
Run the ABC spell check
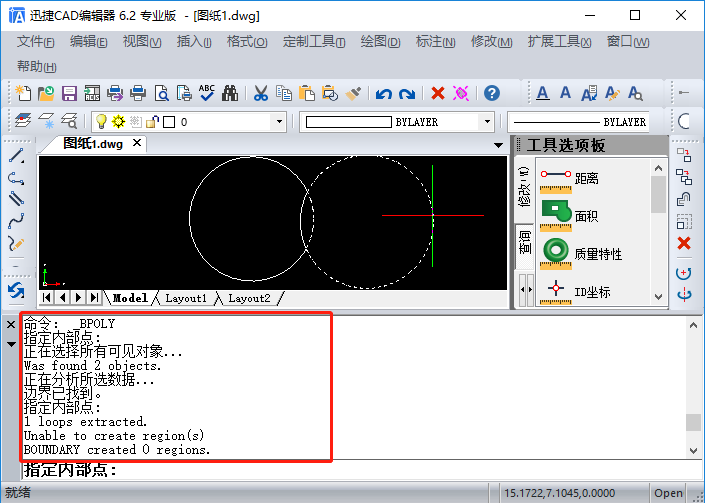207,93
